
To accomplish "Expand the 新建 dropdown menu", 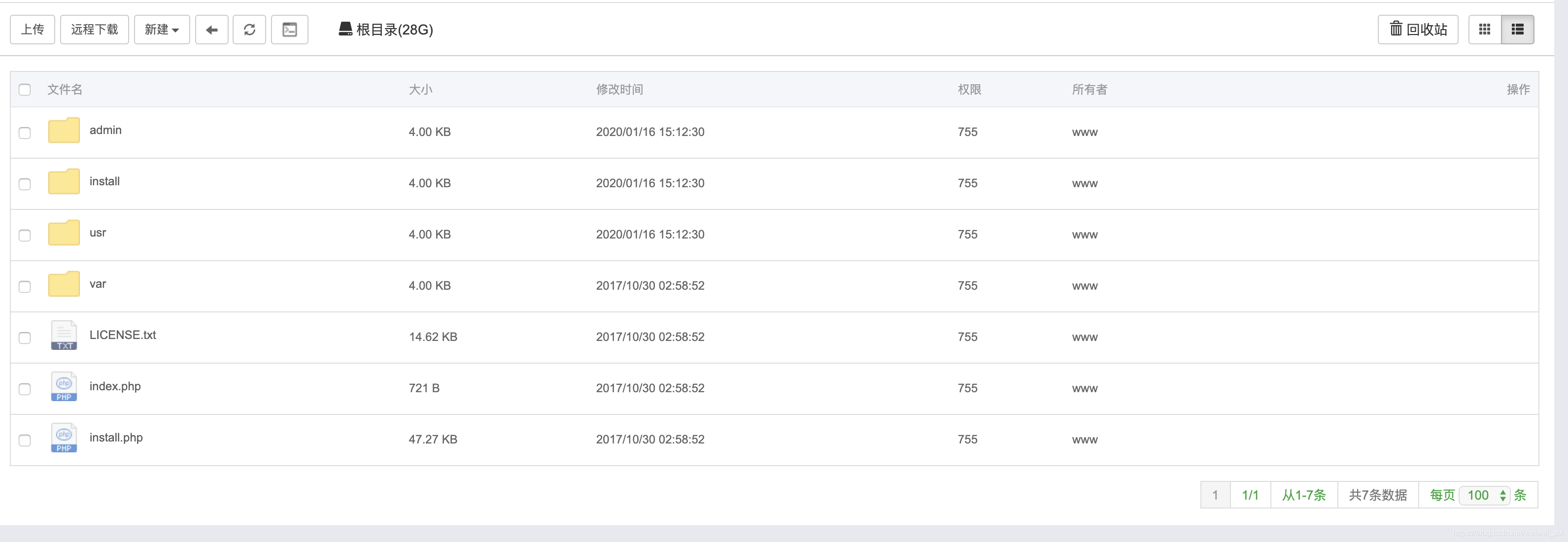I will pyautogui.click(x=162, y=30).
